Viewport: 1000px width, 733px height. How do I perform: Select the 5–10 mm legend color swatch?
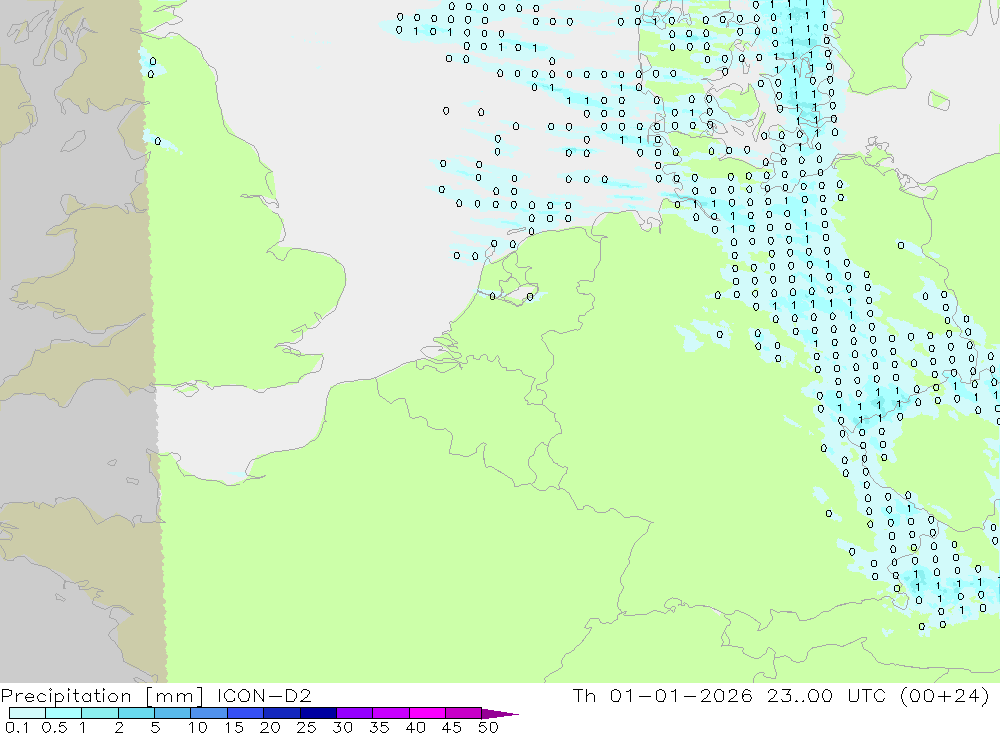(172, 713)
